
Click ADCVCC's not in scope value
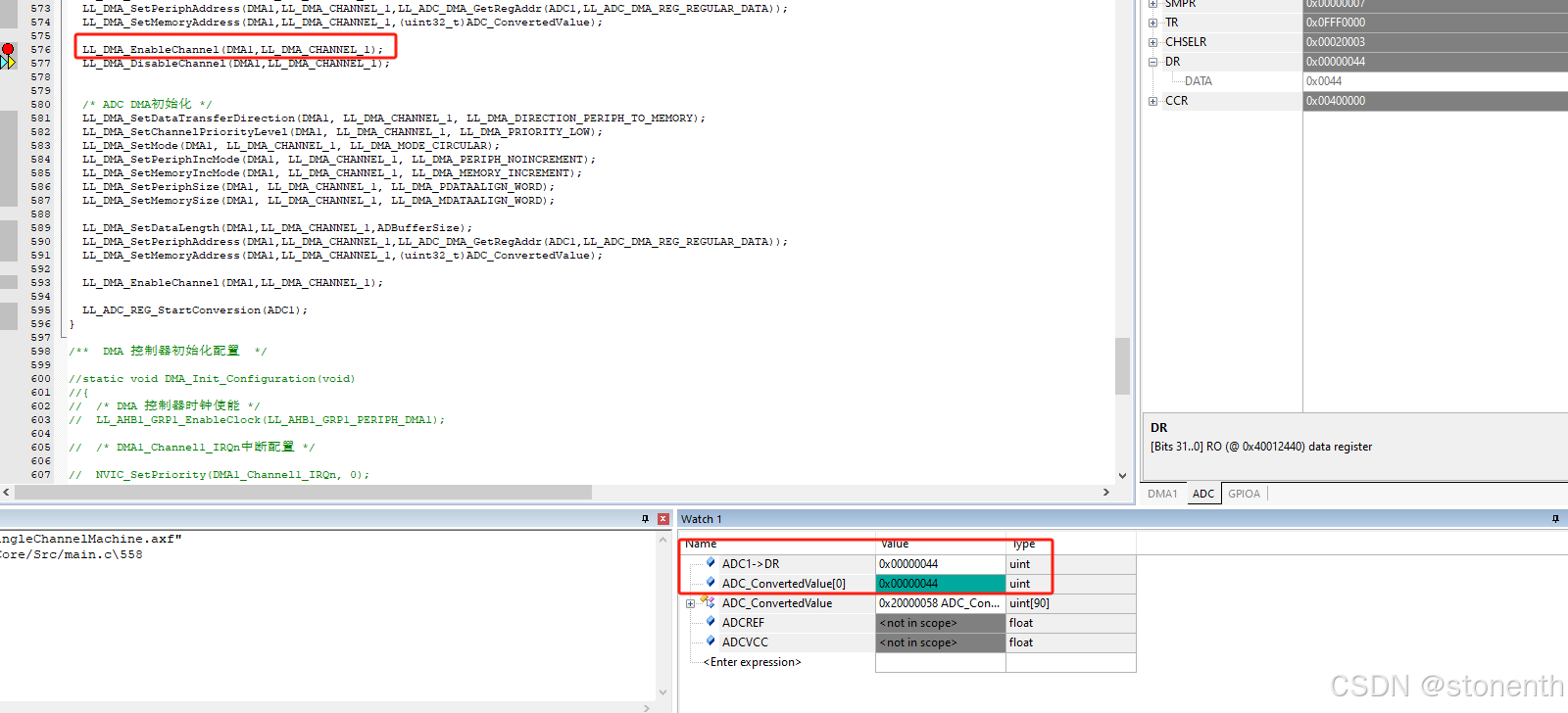tap(940, 642)
